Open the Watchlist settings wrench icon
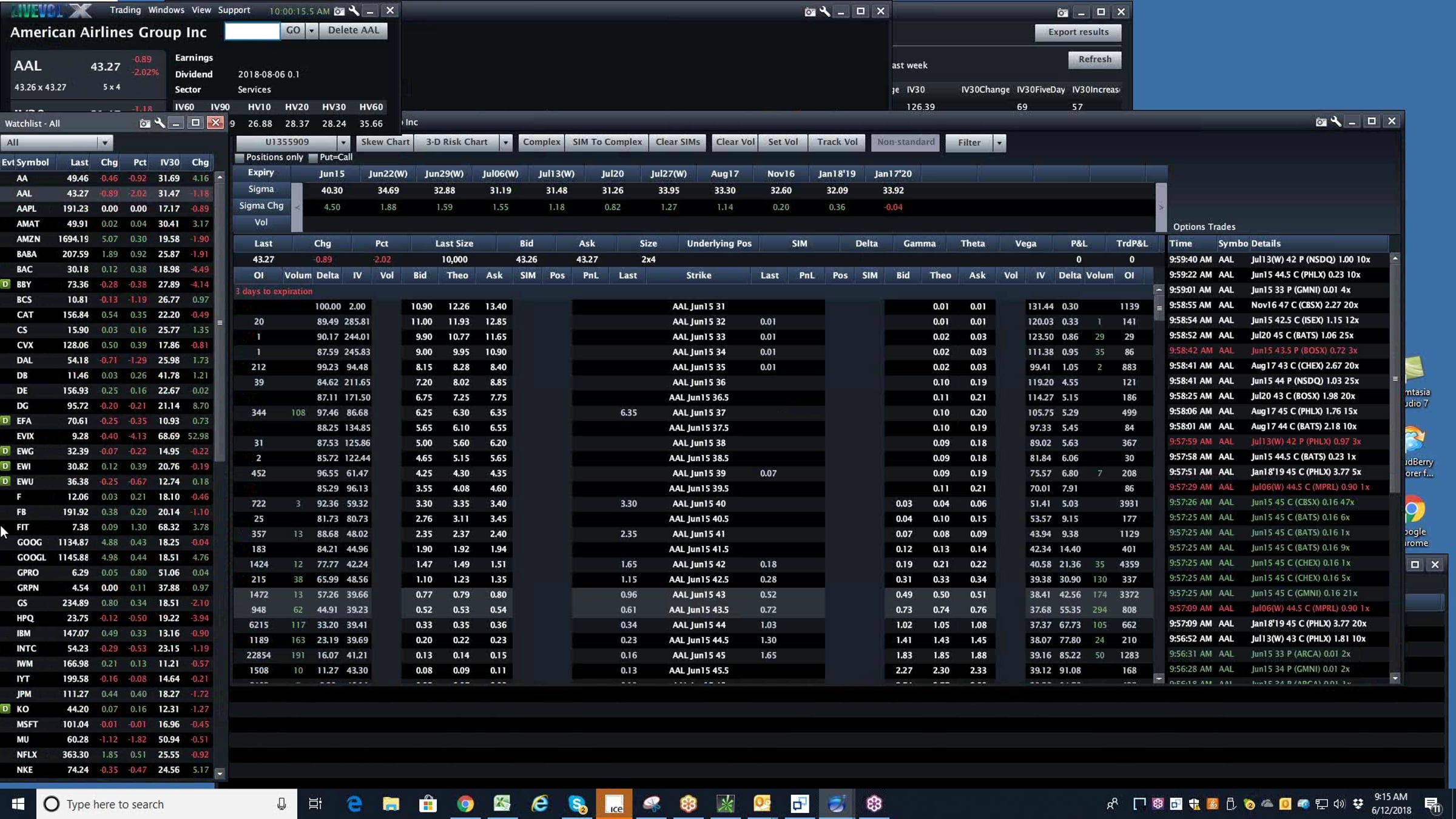The width and height of the screenshot is (1456, 819). pyautogui.click(x=160, y=123)
